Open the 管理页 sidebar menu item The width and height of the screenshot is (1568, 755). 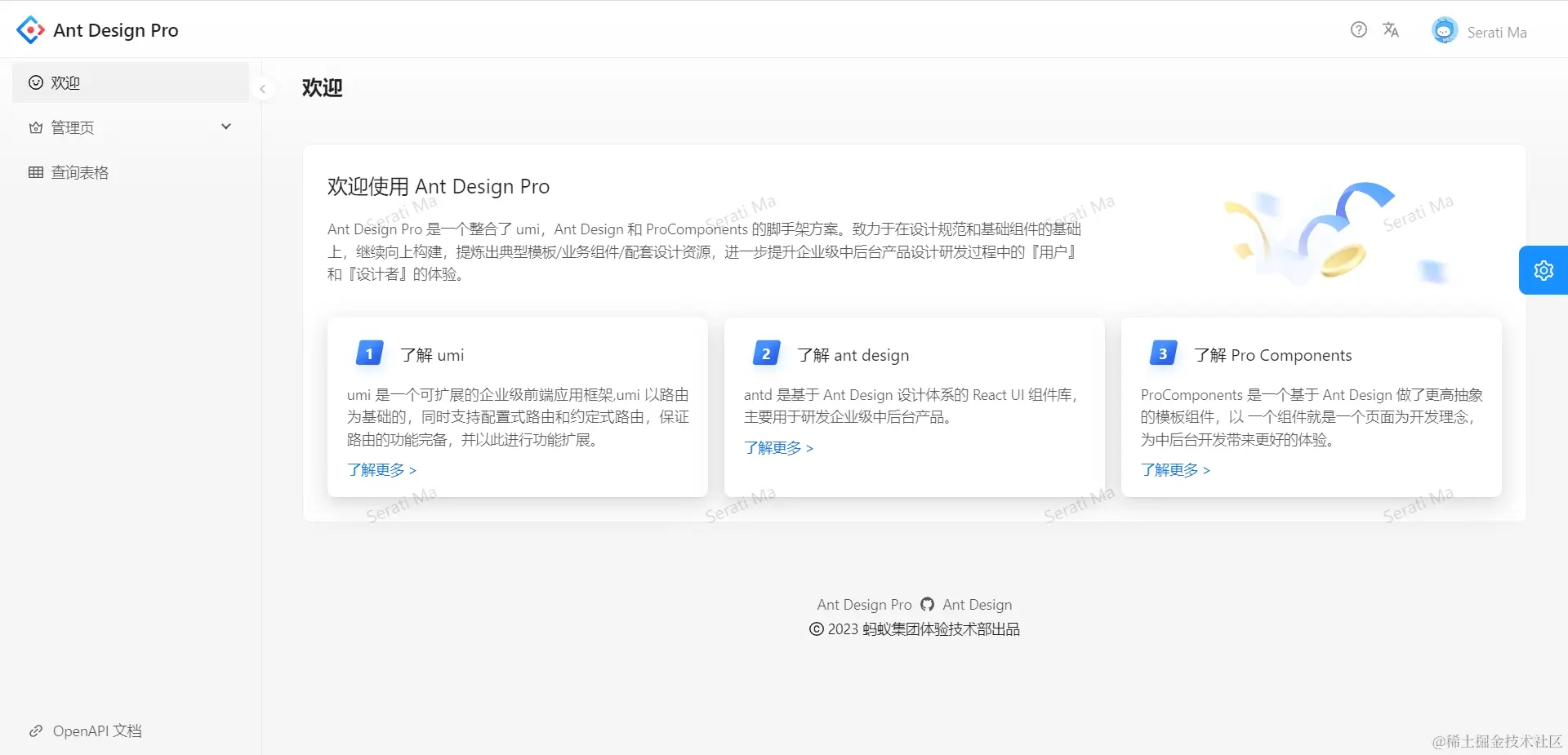click(x=131, y=127)
